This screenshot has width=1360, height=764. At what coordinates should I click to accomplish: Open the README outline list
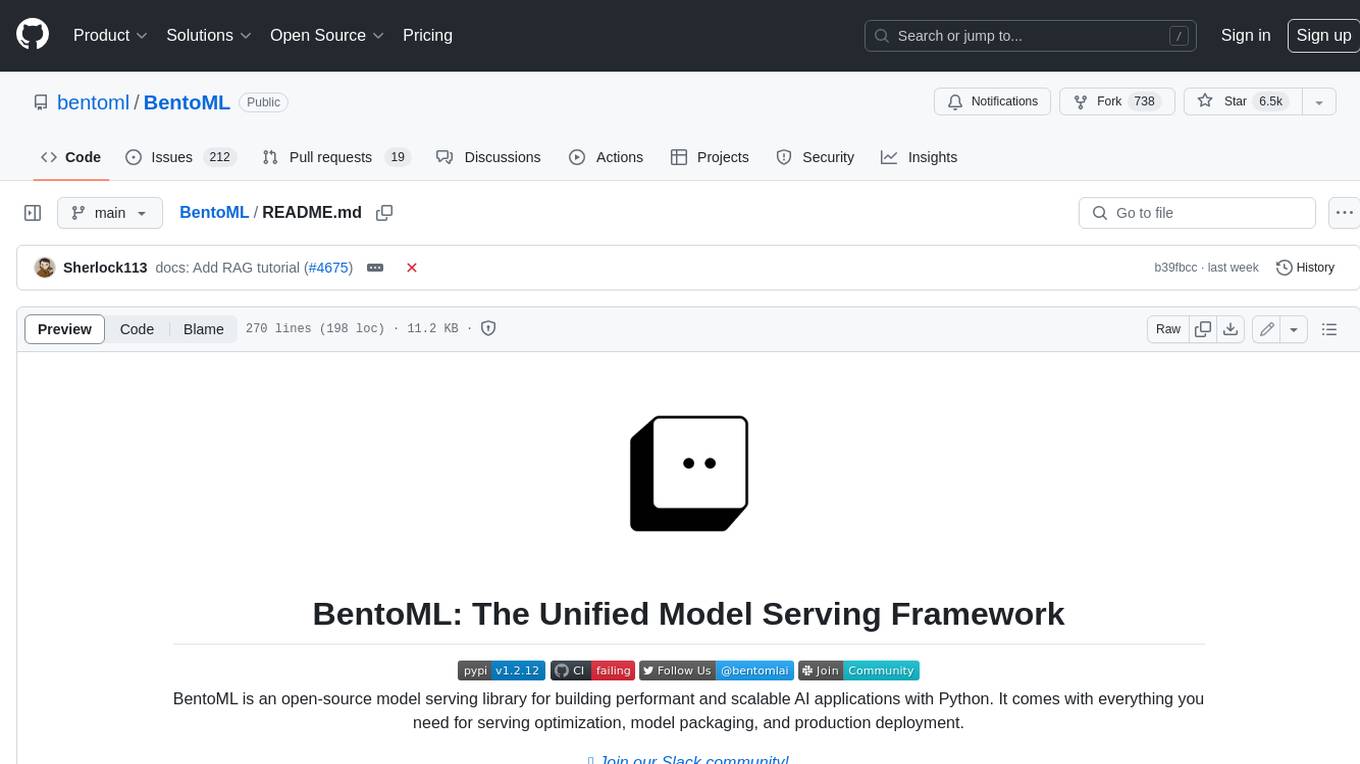tap(1329, 329)
